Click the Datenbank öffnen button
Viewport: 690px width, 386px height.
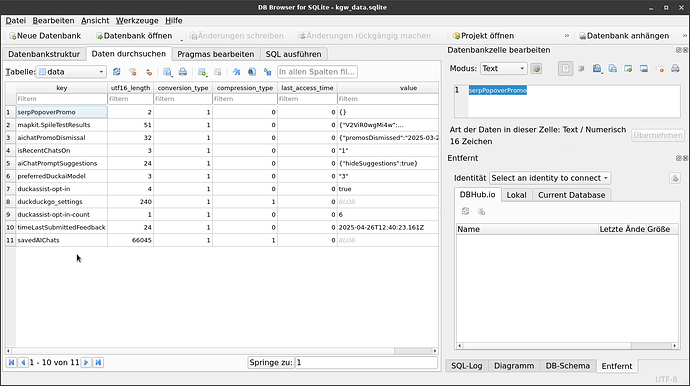tap(134, 36)
